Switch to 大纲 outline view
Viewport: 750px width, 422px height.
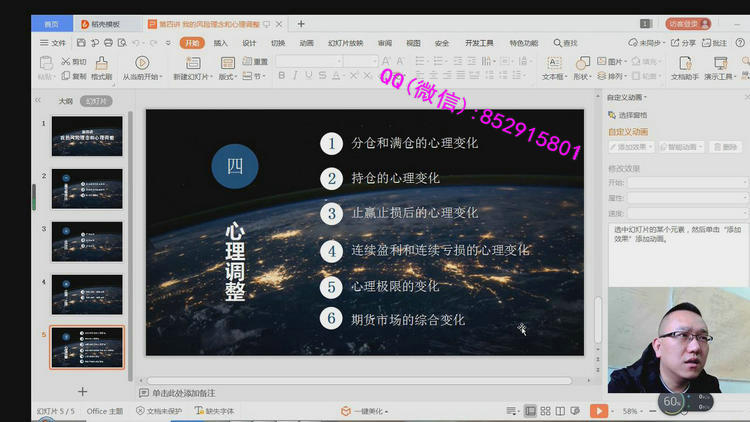(x=65, y=100)
